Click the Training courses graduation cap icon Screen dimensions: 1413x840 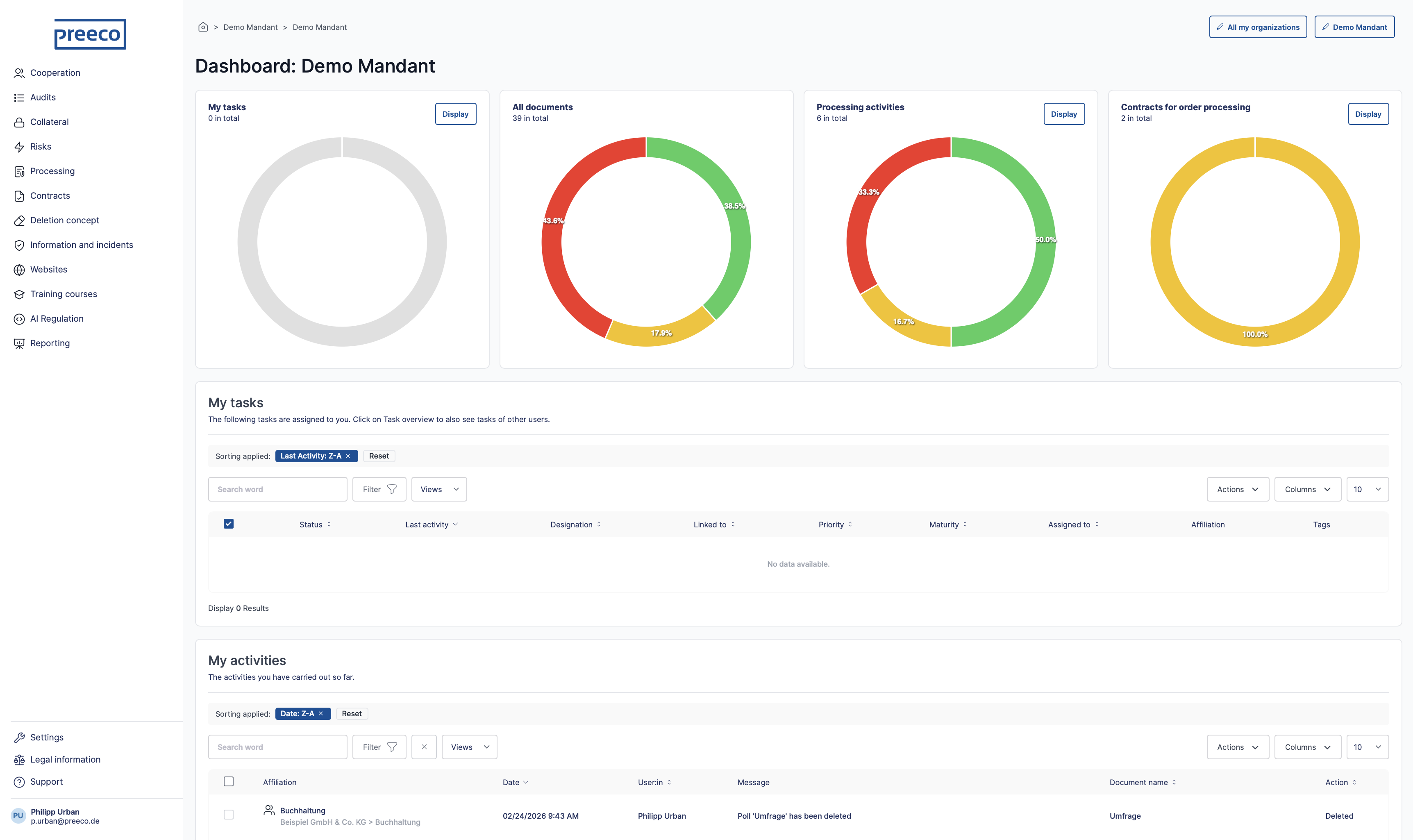(19, 294)
